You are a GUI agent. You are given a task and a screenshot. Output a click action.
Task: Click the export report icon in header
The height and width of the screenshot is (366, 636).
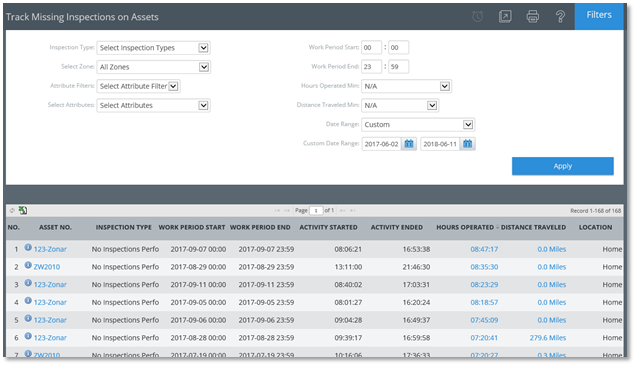click(x=505, y=16)
